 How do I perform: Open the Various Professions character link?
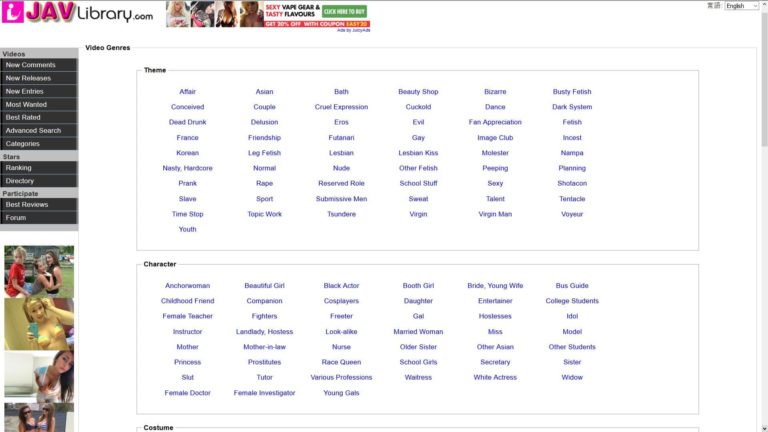341,378
